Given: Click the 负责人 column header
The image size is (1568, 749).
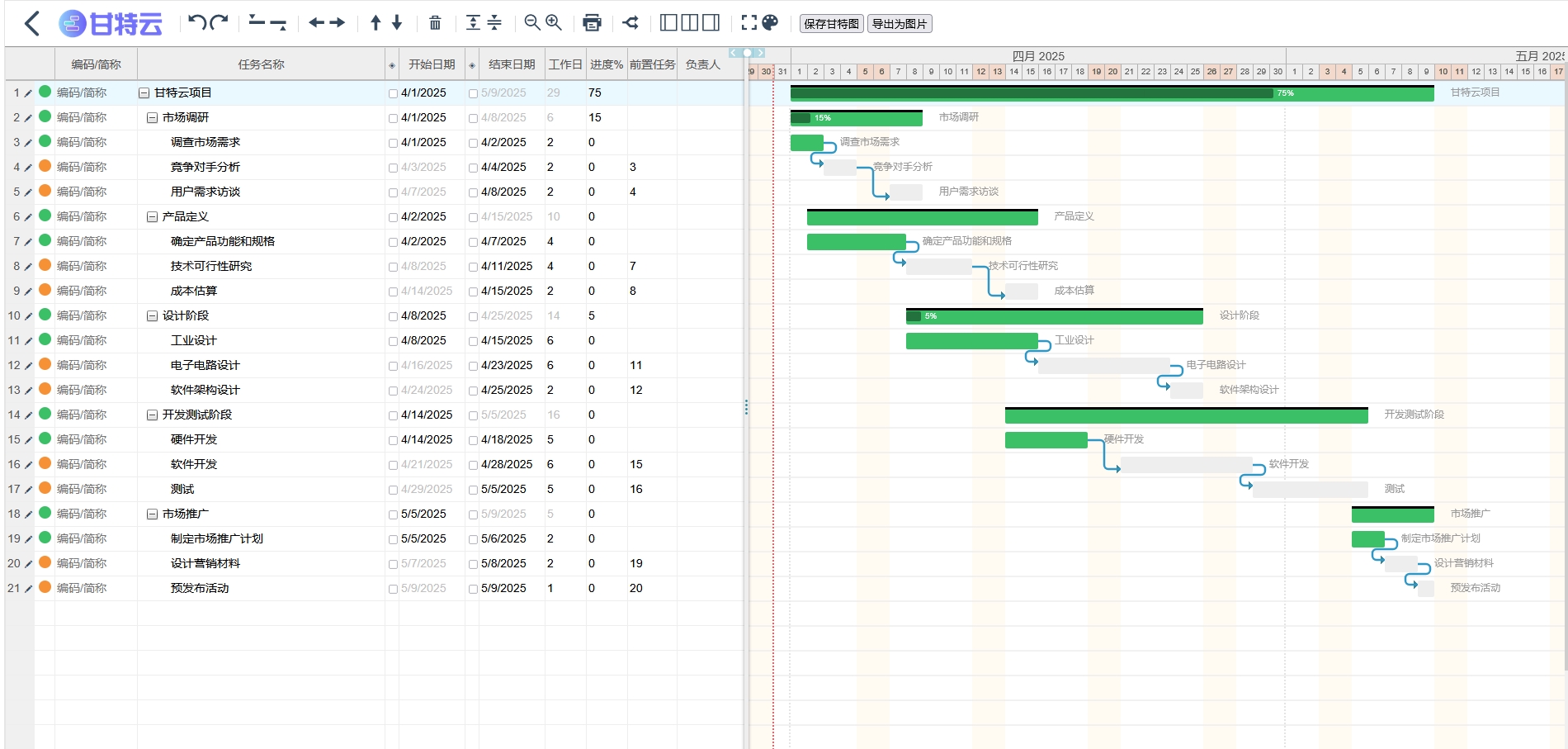Looking at the screenshot, I should 702,64.
